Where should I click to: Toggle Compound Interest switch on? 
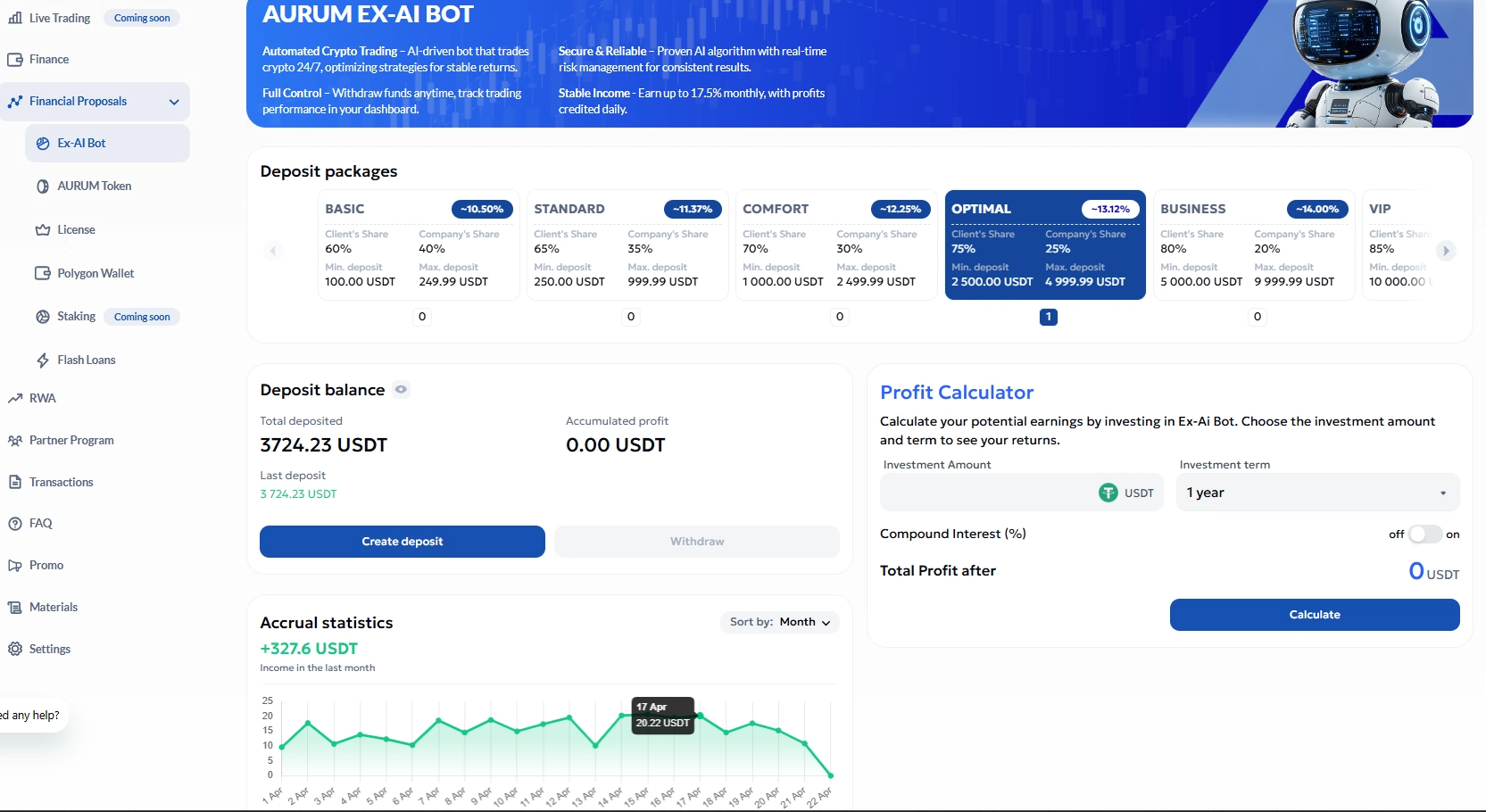1424,534
